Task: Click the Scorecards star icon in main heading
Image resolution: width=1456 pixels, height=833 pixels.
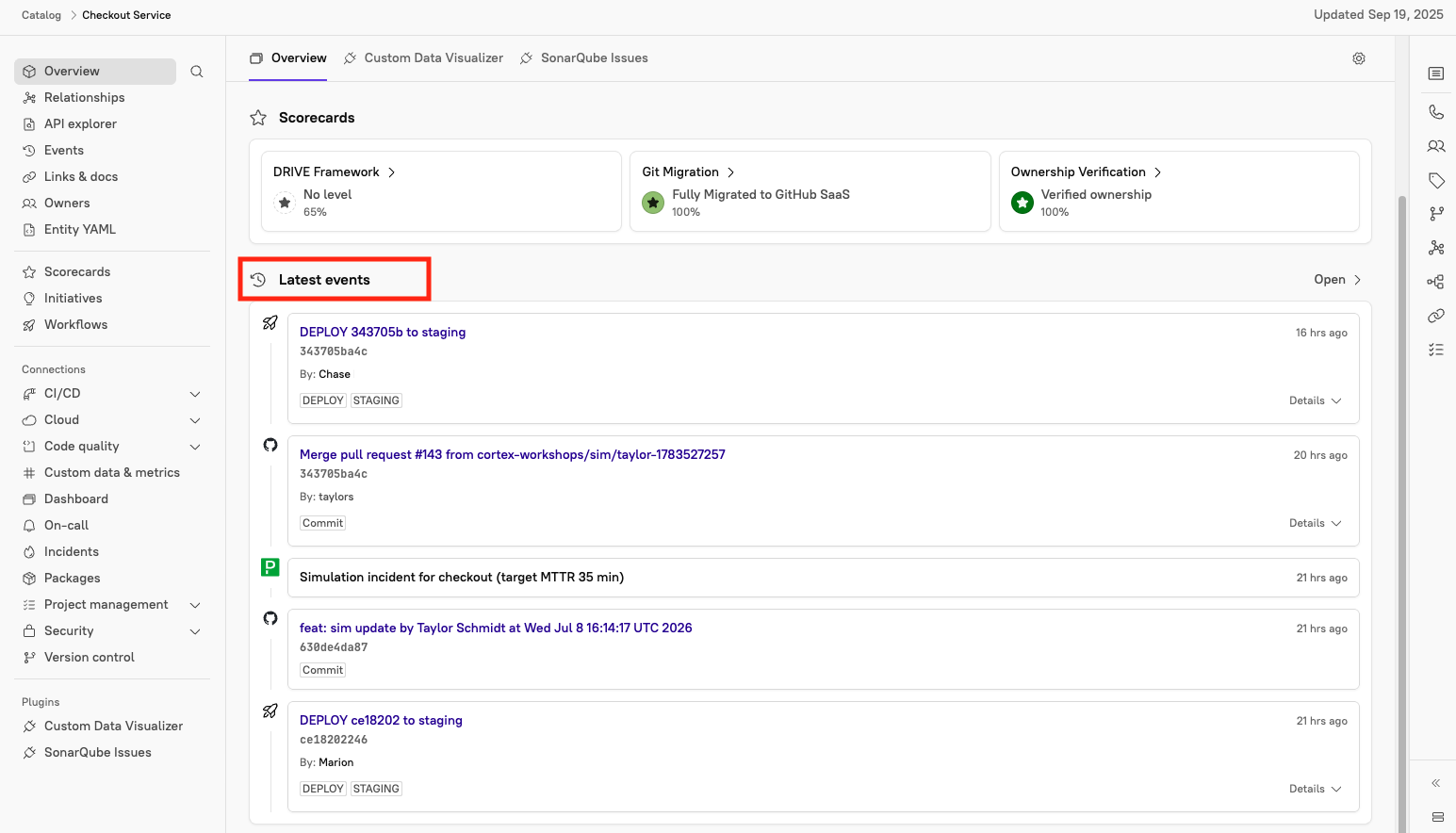Action: [258, 118]
